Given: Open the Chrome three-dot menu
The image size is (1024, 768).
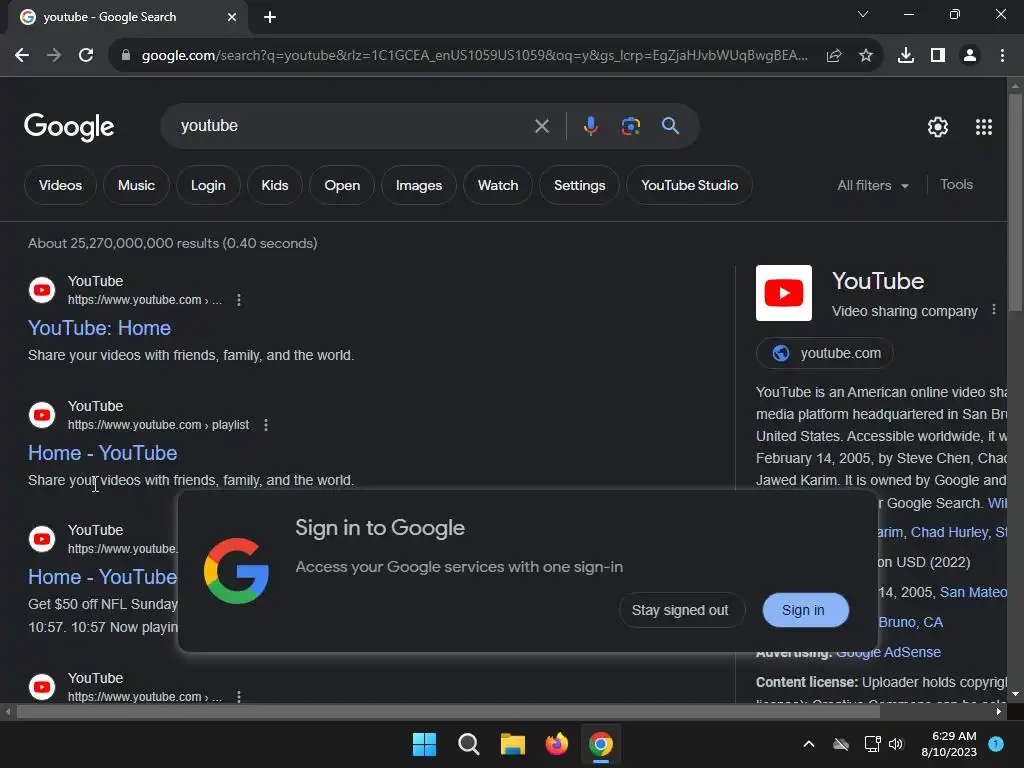Looking at the screenshot, I should point(1002,56).
